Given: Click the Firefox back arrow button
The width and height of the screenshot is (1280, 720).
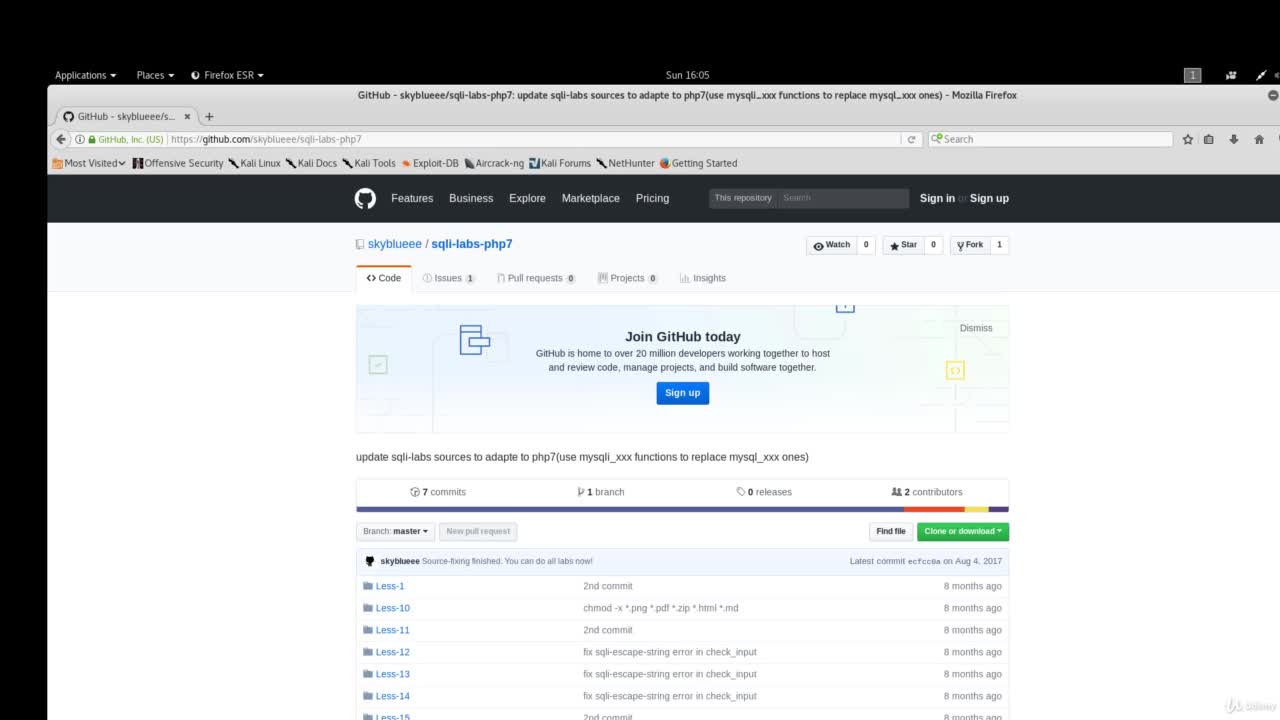Looking at the screenshot, I should click(61, 139).
